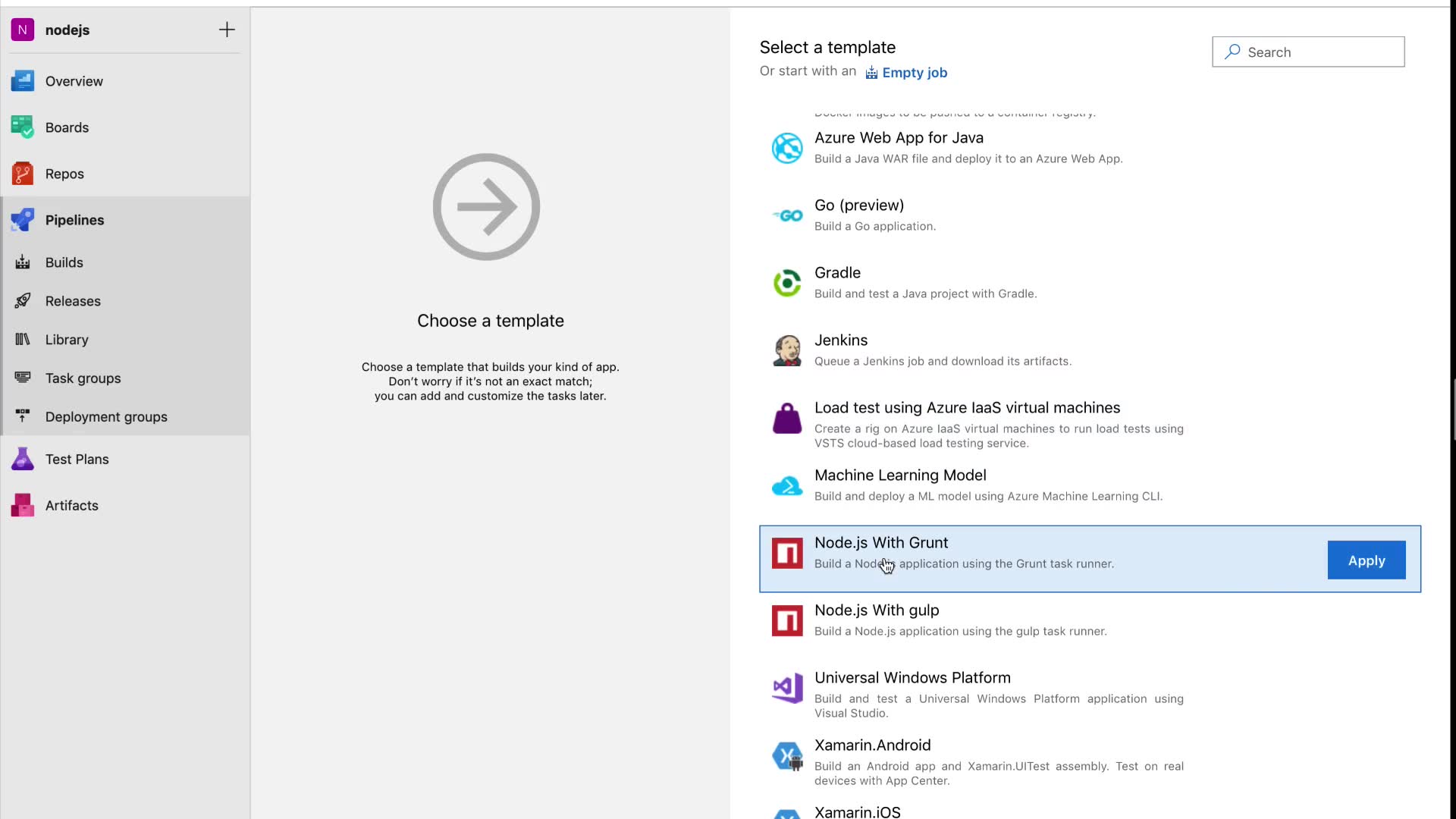Select Deployment groups in the sidebar

106,417
